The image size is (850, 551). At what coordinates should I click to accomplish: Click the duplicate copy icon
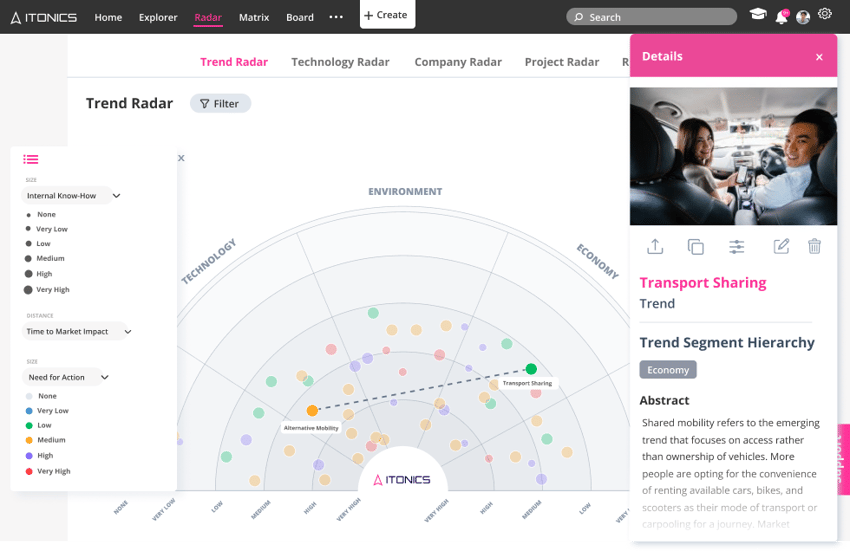696,246
